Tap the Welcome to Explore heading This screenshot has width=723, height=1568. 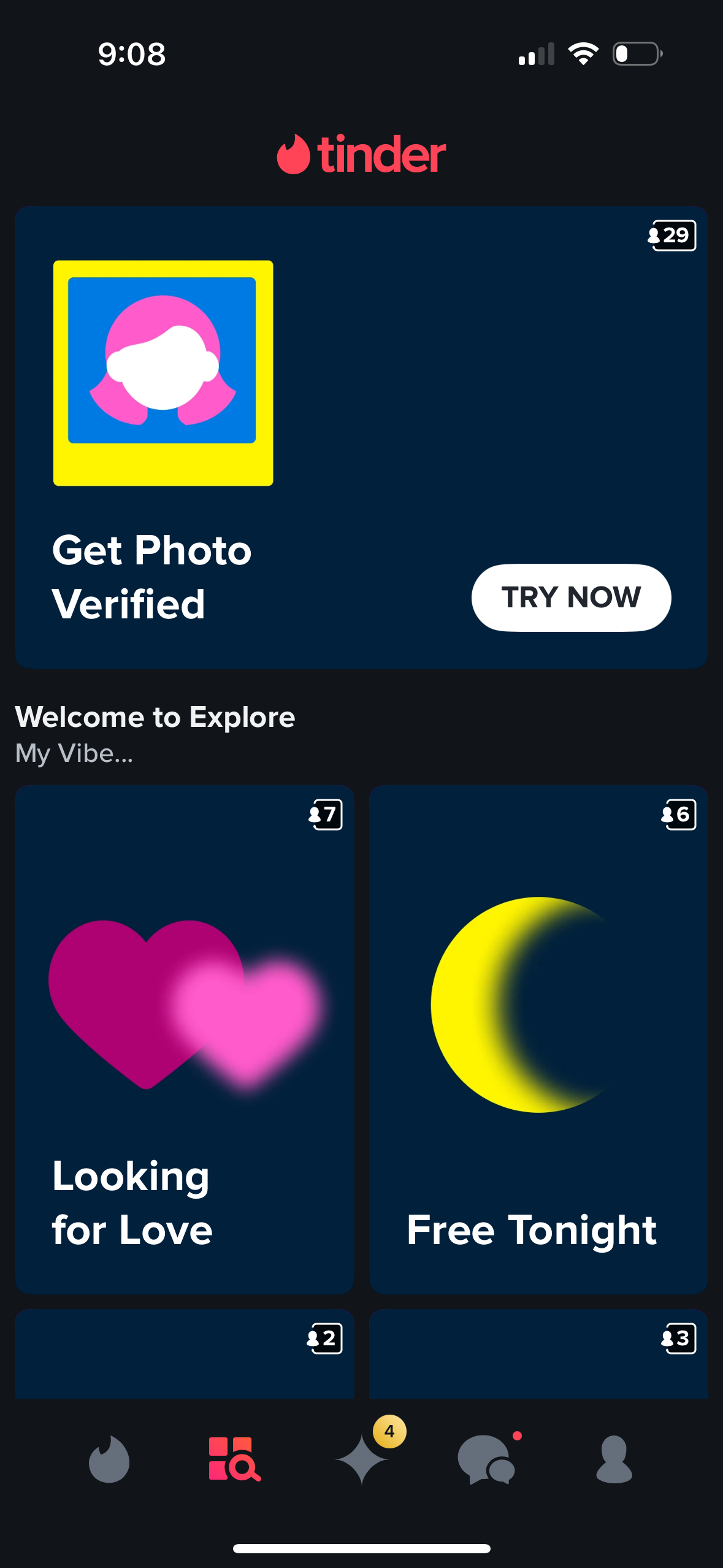[x=155, y=717]
